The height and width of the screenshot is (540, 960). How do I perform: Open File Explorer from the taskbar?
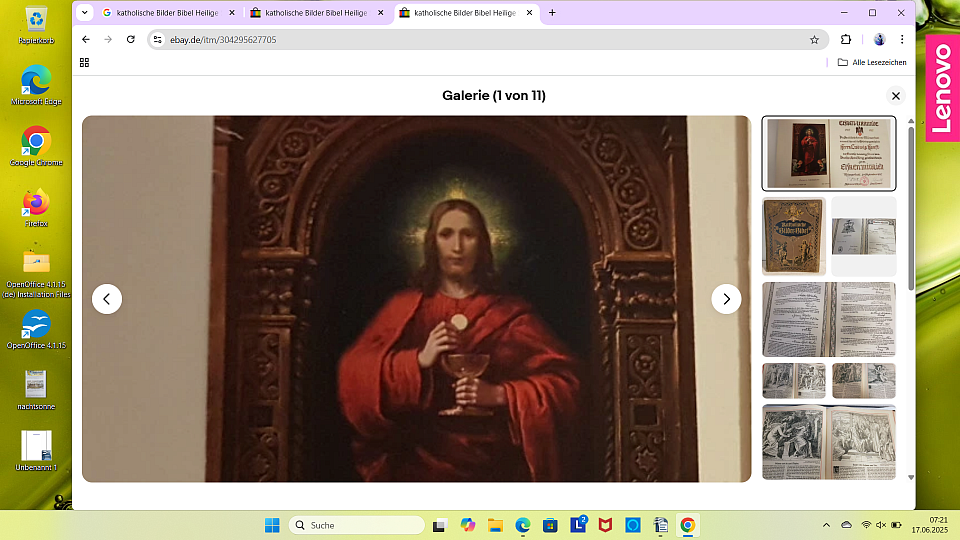495,525
